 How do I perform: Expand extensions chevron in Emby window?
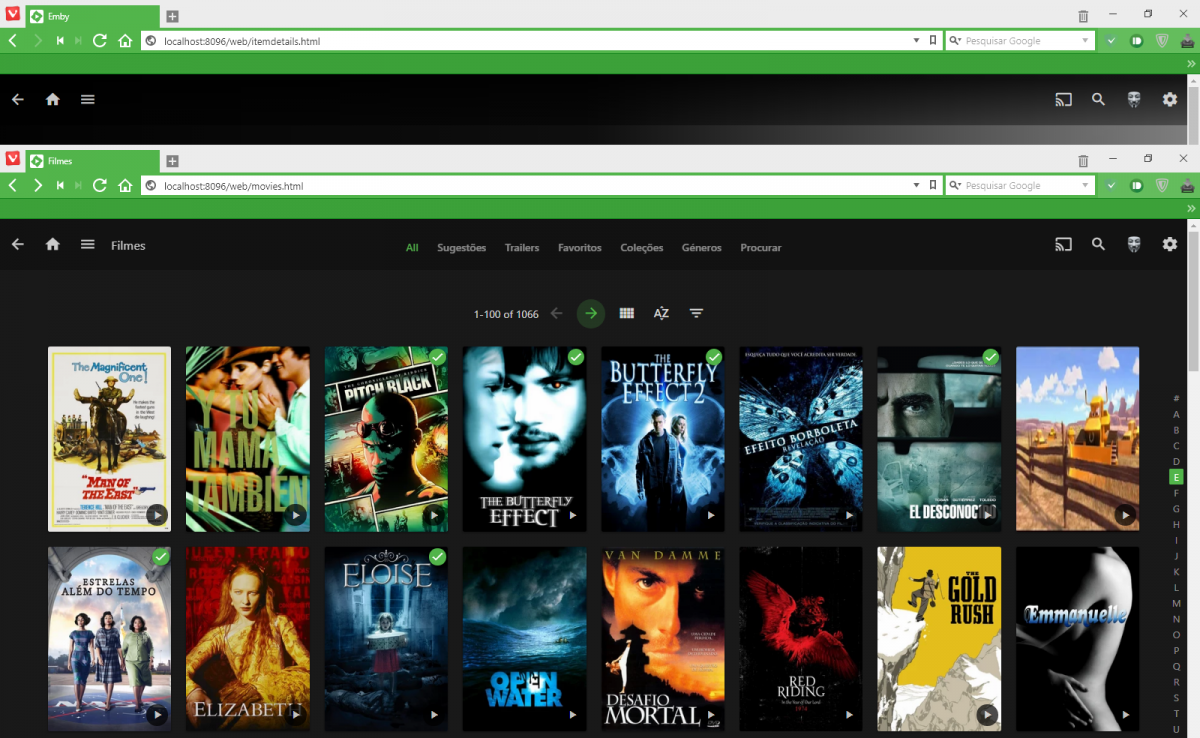[1191, 63]
